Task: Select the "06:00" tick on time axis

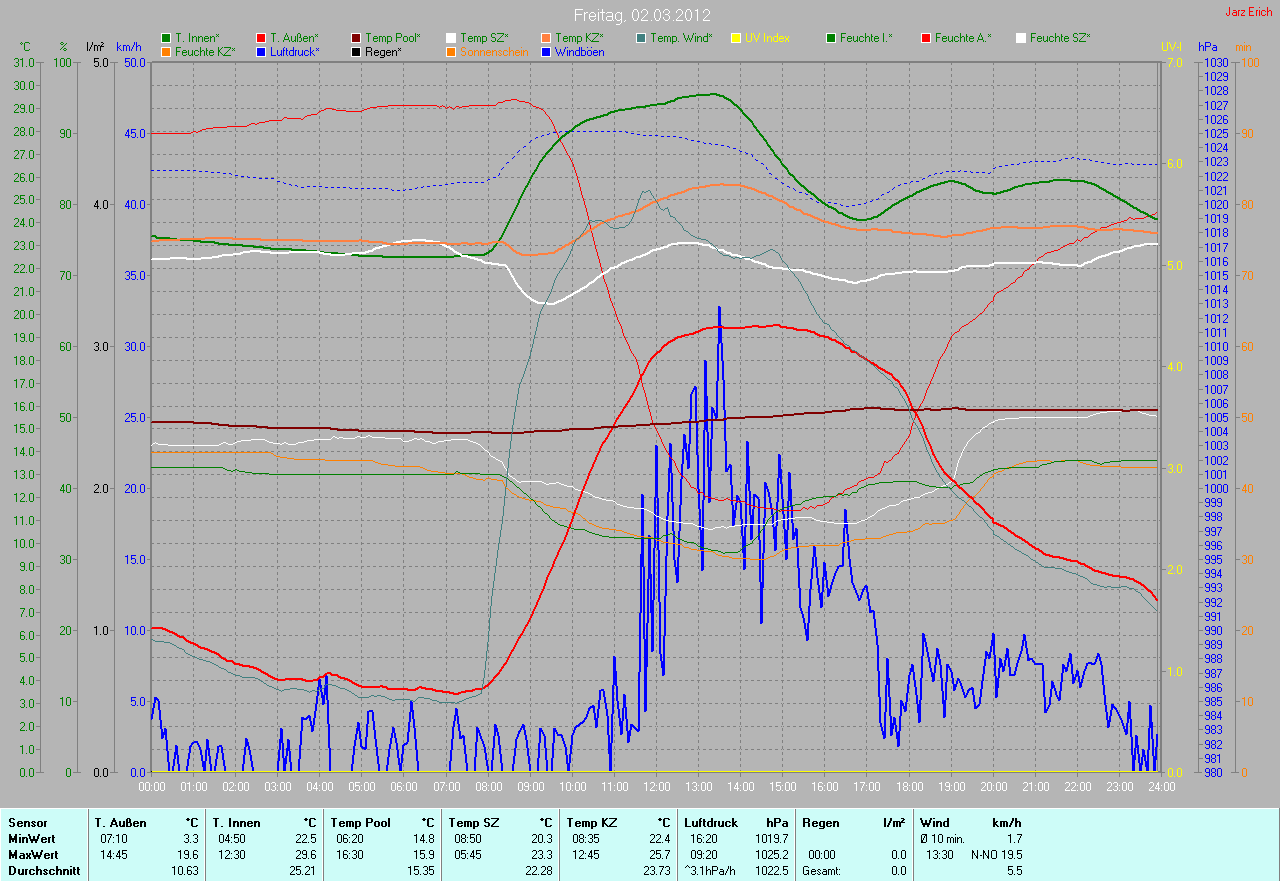Action: click(x=404, y=787)
